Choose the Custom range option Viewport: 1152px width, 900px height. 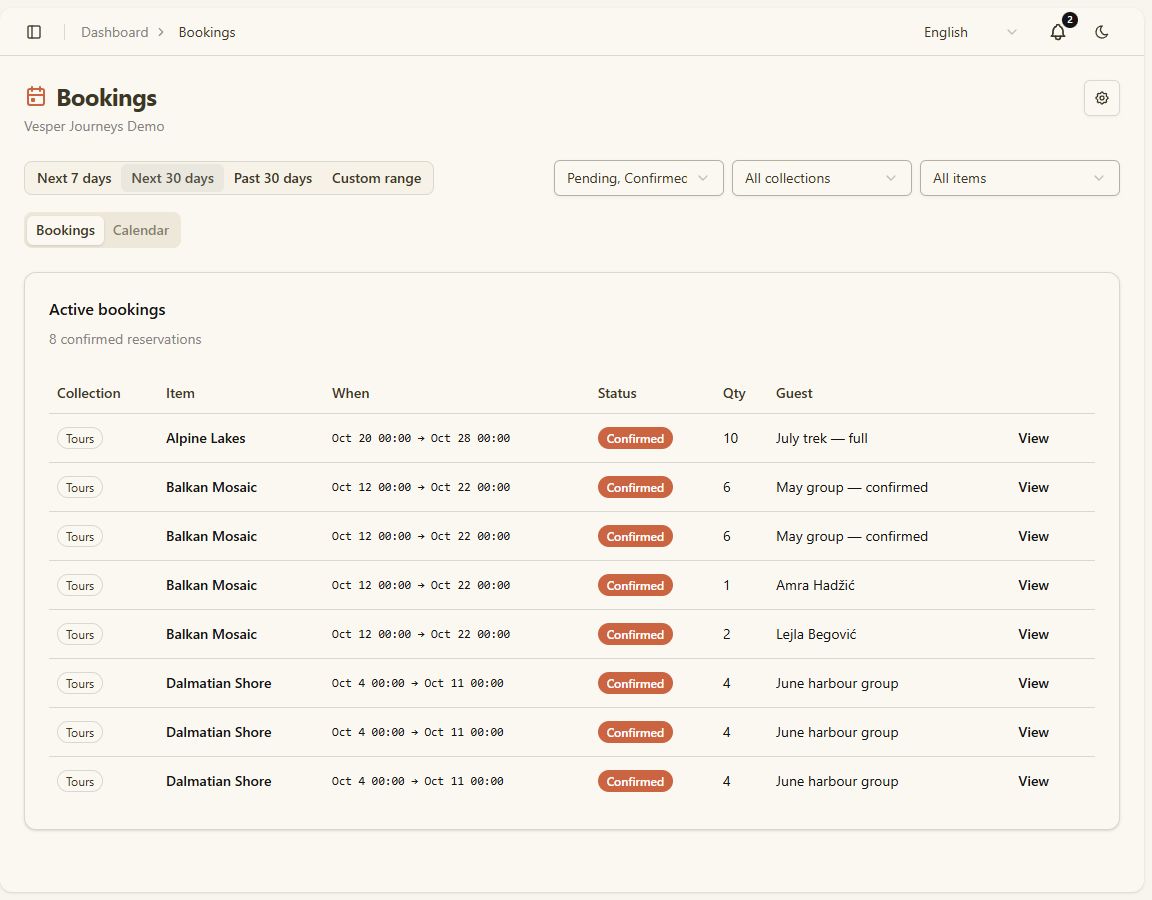tap(376, 178)
